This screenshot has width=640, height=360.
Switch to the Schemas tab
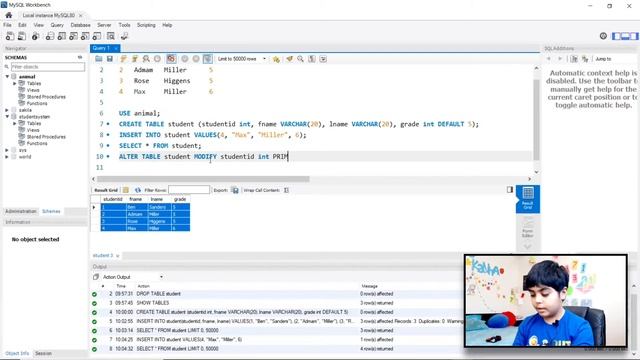[x=51, y=211]
